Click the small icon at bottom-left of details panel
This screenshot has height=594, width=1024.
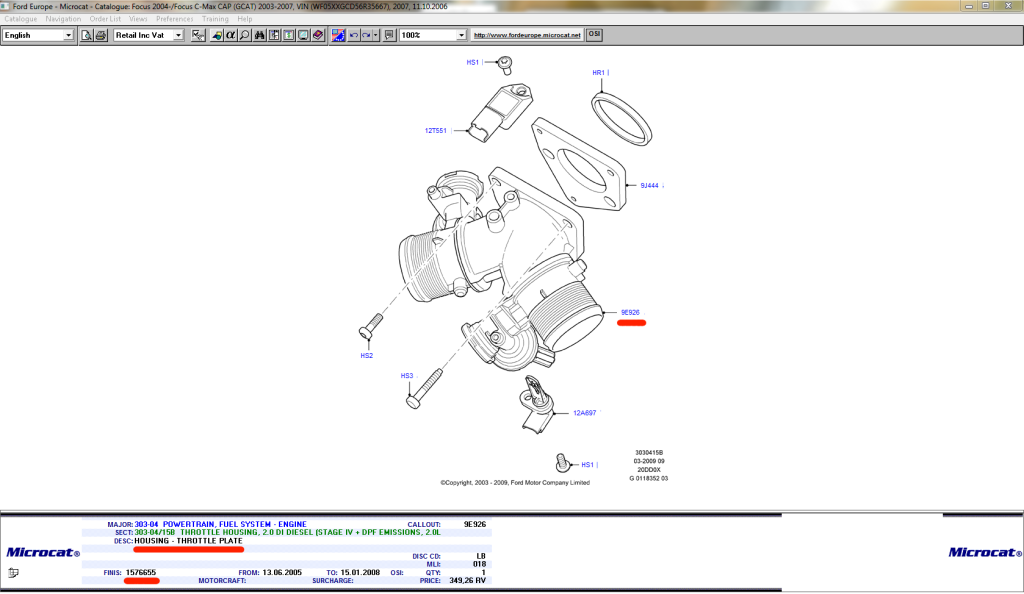click(13, 573)
